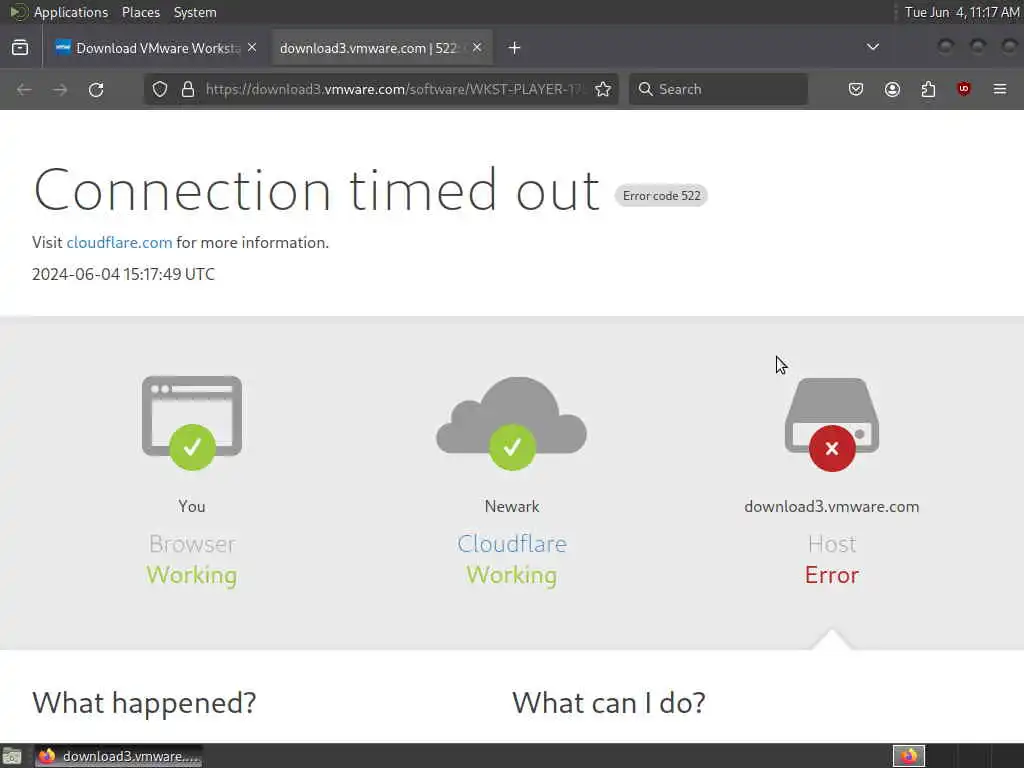Click the What can I do? heading
This screenshot has width=1024, height=768.
[x=609, y=703]
